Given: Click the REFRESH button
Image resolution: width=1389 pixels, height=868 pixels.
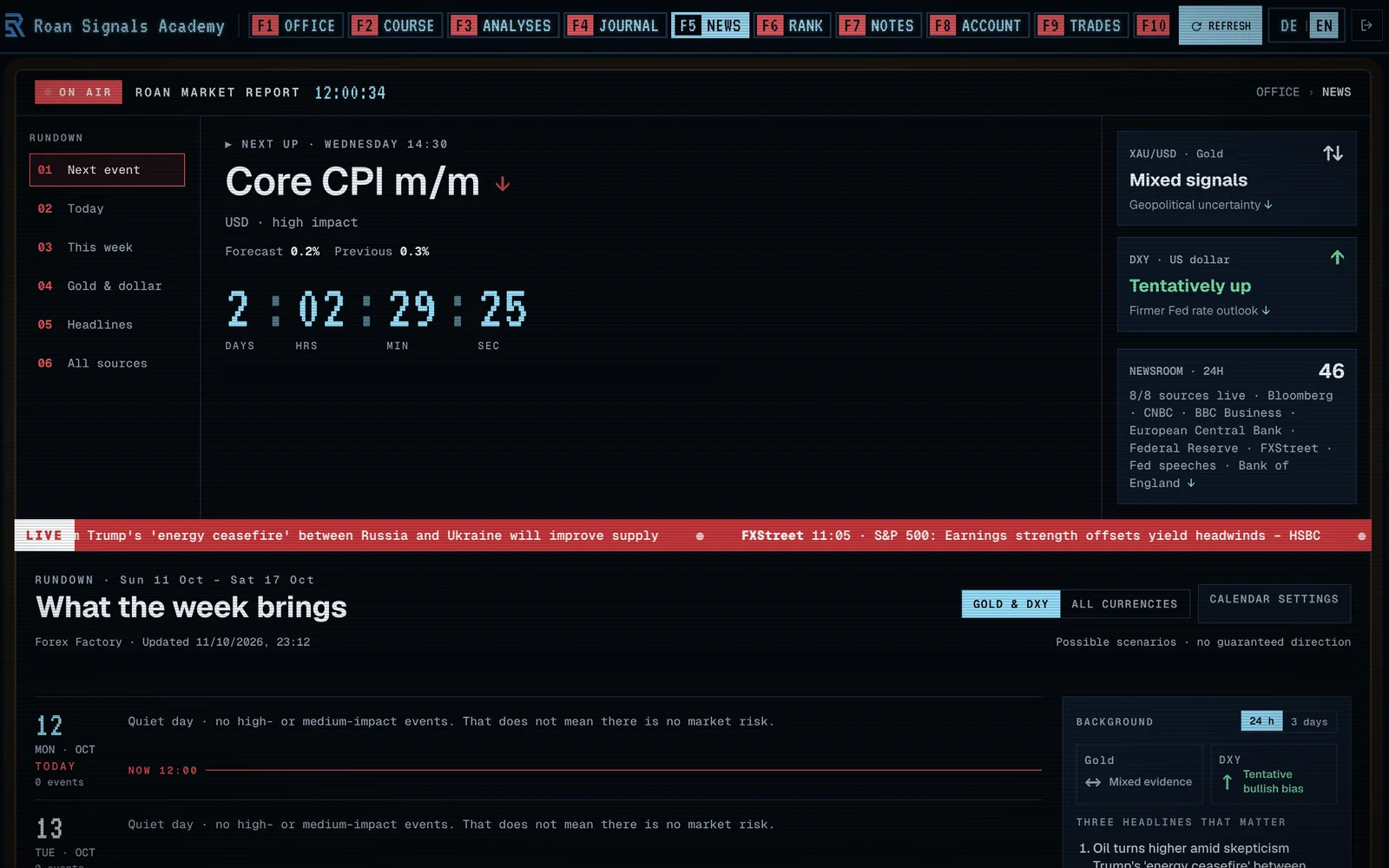Looking at the screenshot, I should point(1221,26).
